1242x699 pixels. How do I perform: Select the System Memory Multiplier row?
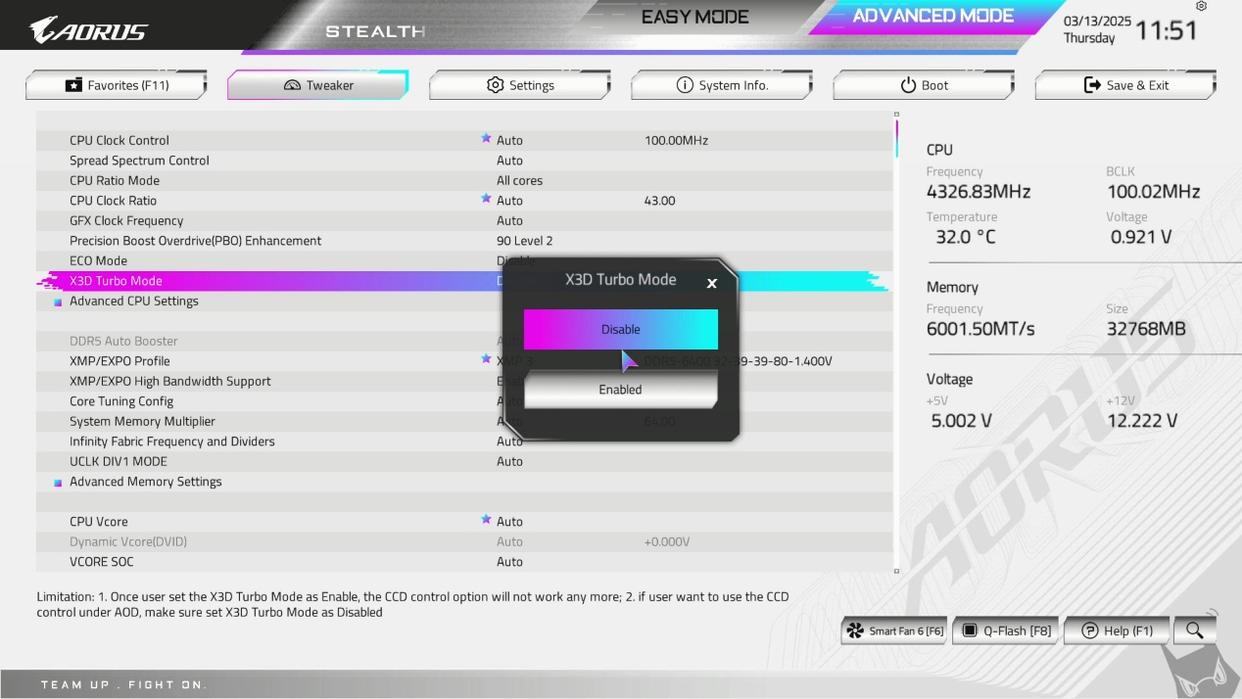point(464,421)
